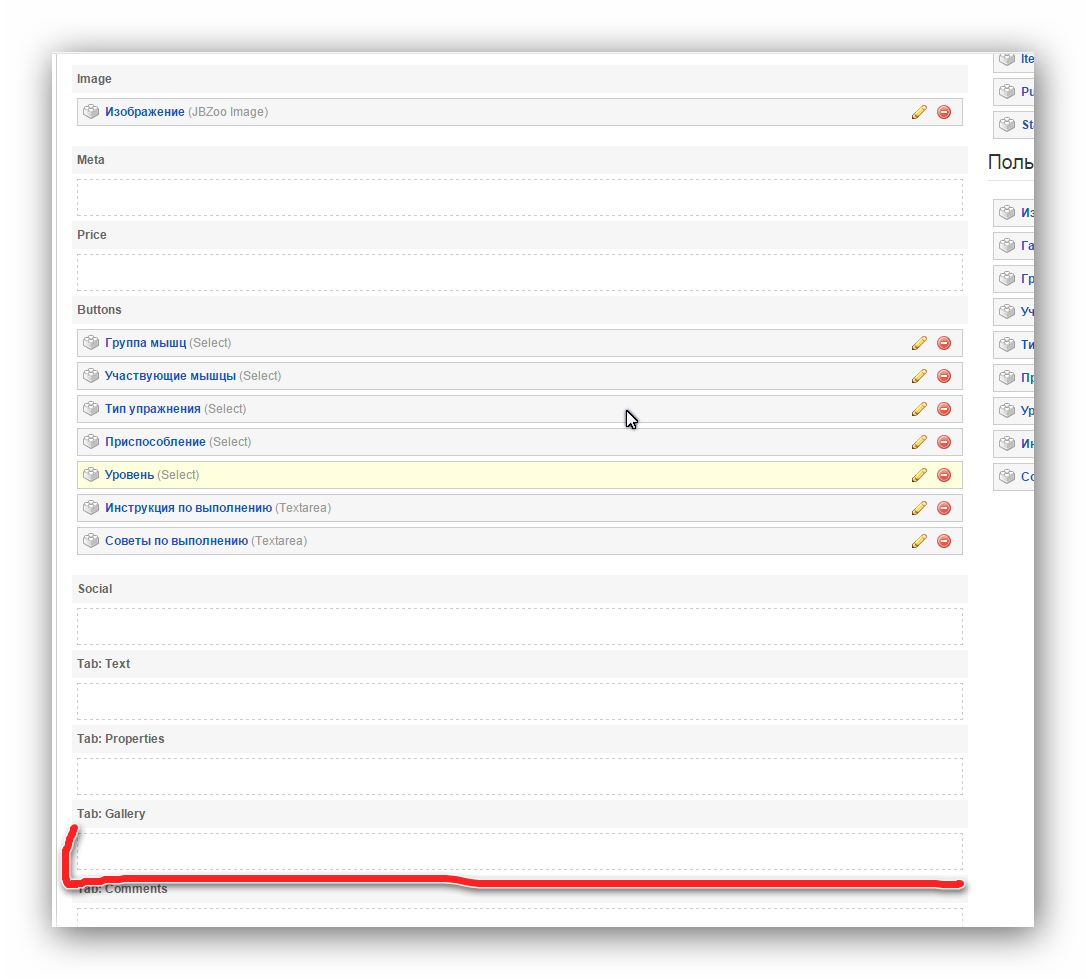Delete the Приспособление element

pos(943,442)
